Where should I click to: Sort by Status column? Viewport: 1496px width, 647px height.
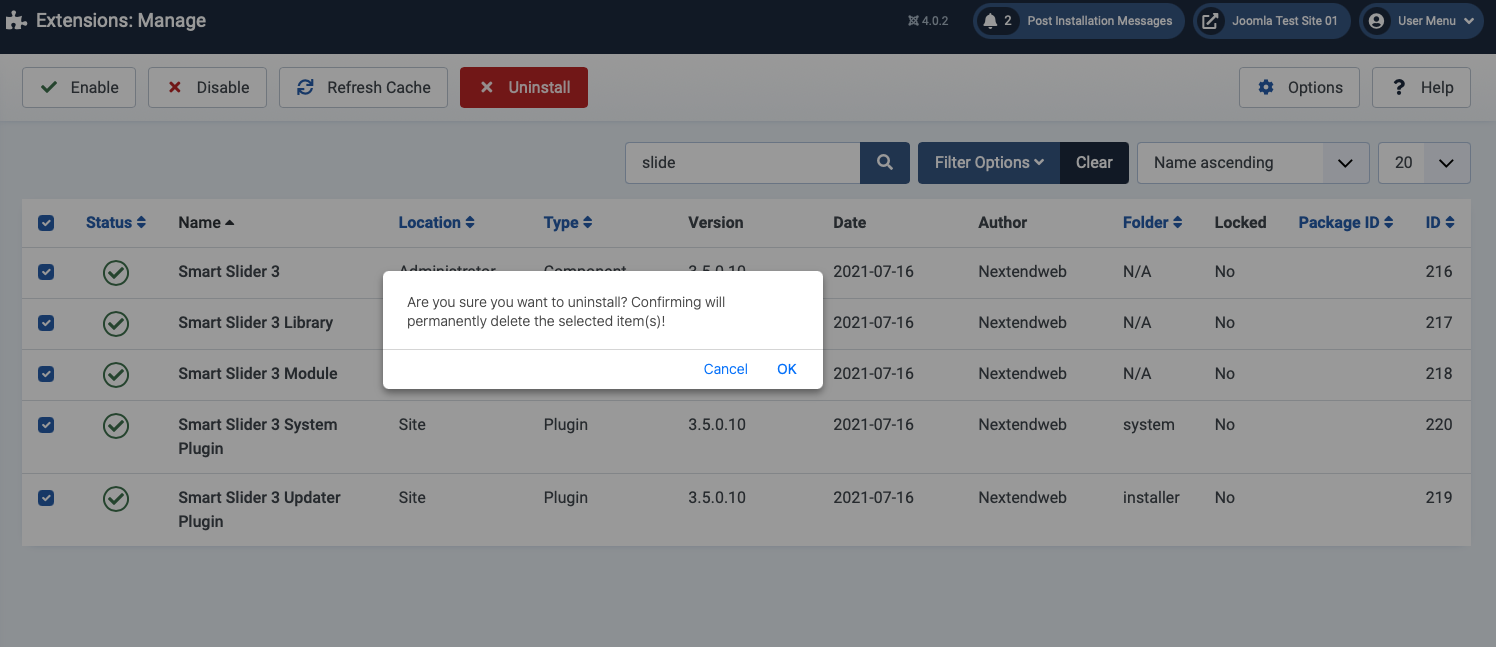(116, 222)
